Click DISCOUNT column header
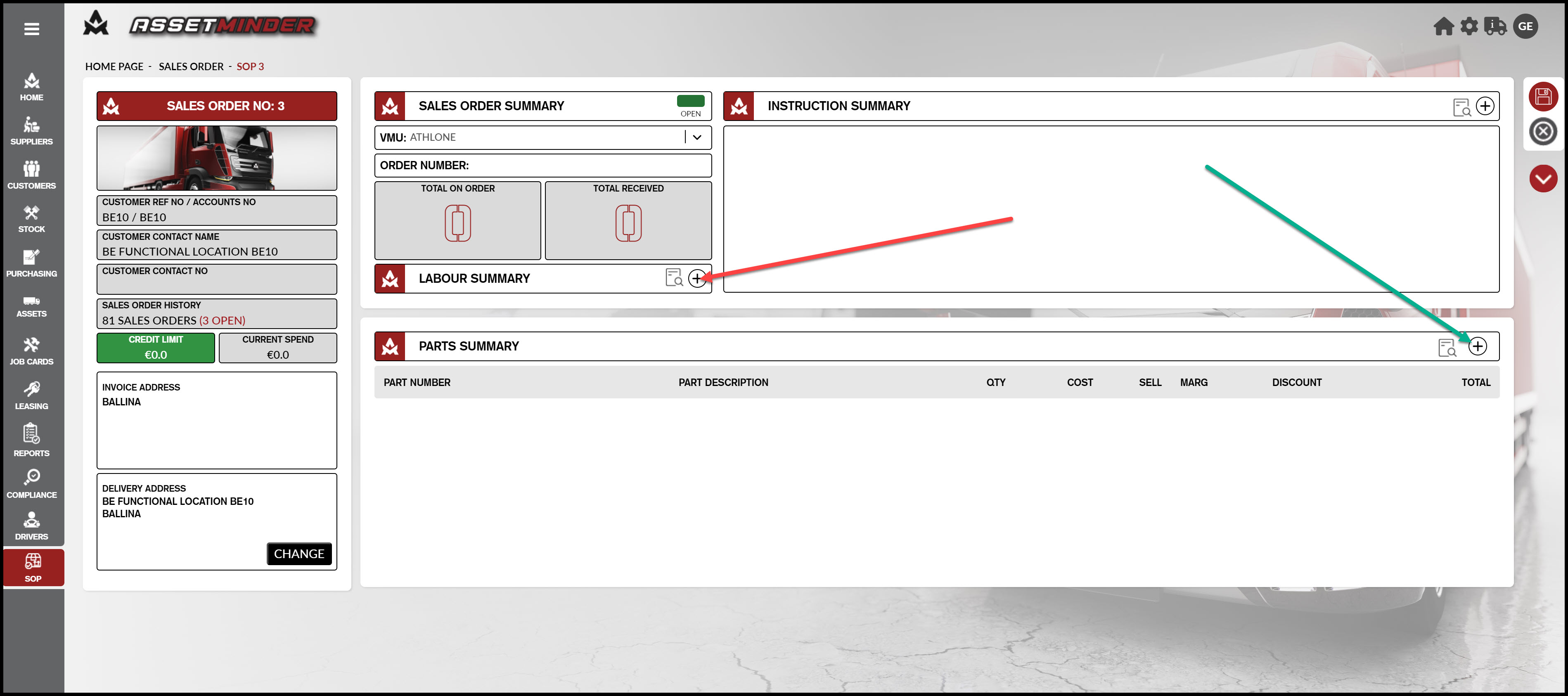Screen dimensions: 1568x696 coord(1296,383)
